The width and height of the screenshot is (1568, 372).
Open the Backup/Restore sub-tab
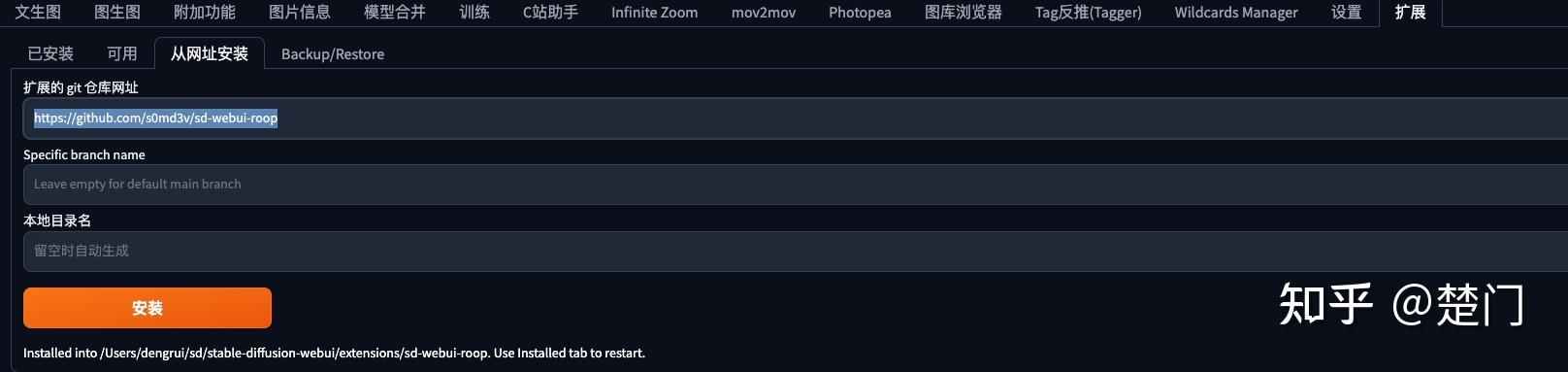coord(333,53)
